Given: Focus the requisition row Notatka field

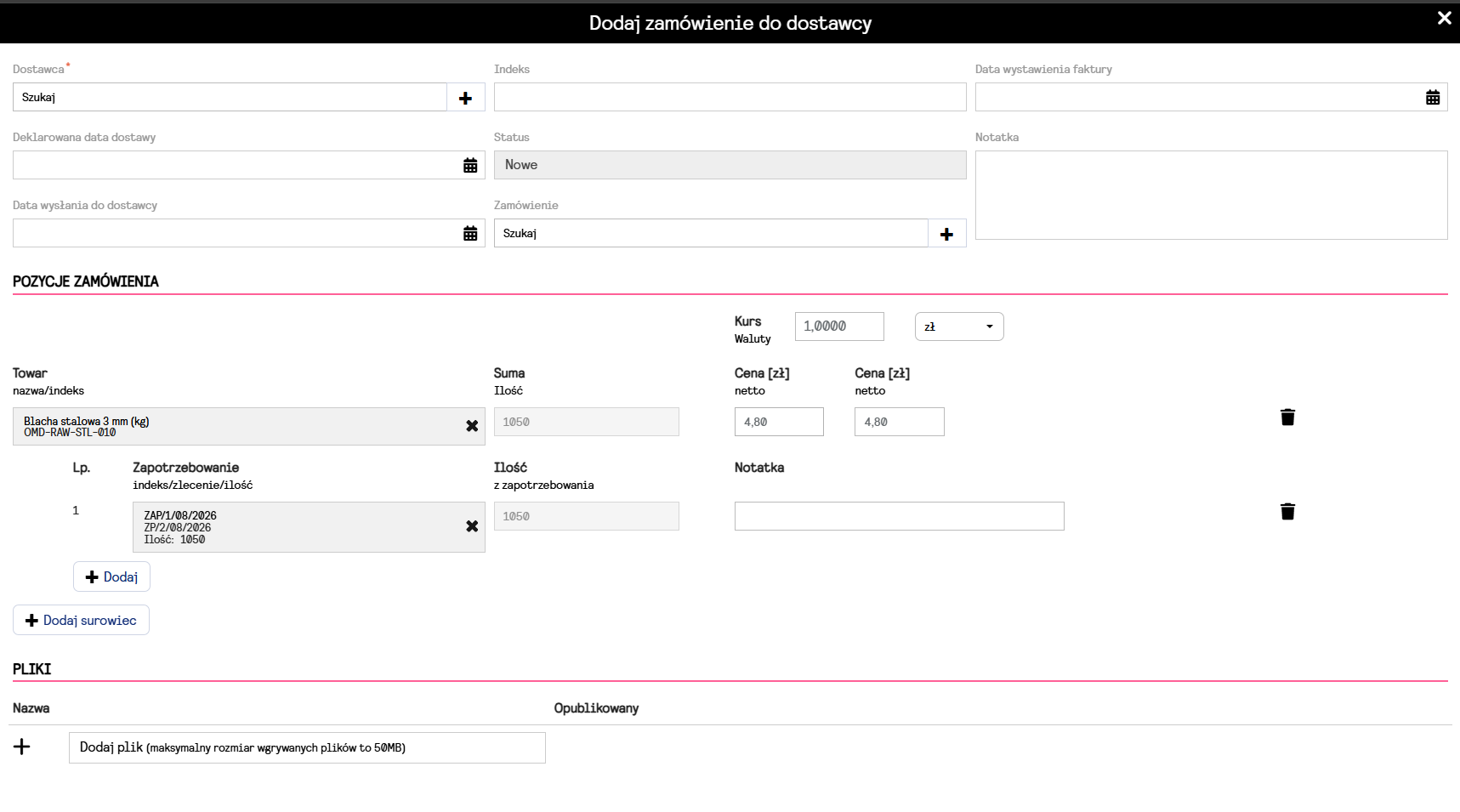Looking at the screenshot, I should pos(899,516).
